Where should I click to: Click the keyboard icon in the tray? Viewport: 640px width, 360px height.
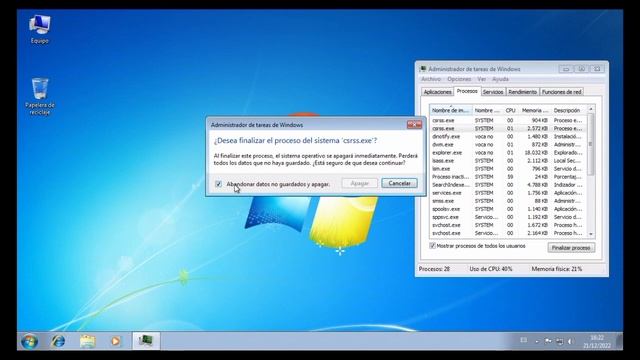coord(524,340)
